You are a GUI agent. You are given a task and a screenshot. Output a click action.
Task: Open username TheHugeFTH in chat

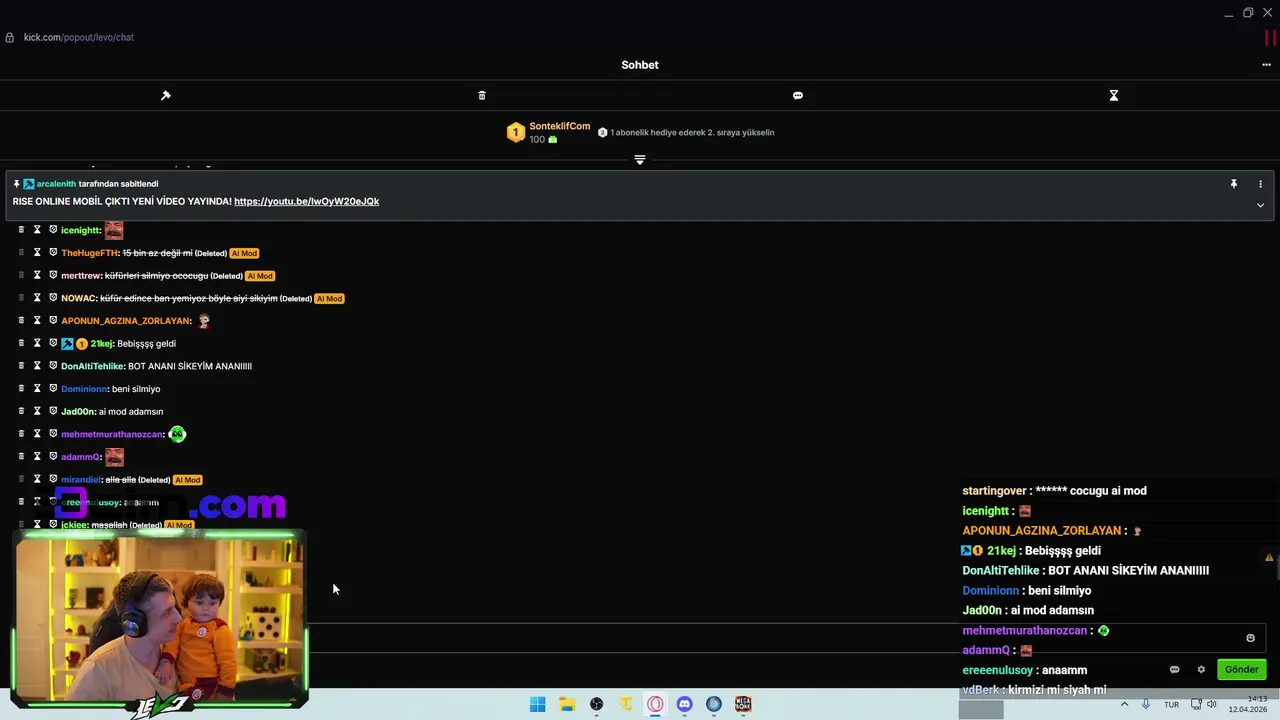[x=89, y=253]
